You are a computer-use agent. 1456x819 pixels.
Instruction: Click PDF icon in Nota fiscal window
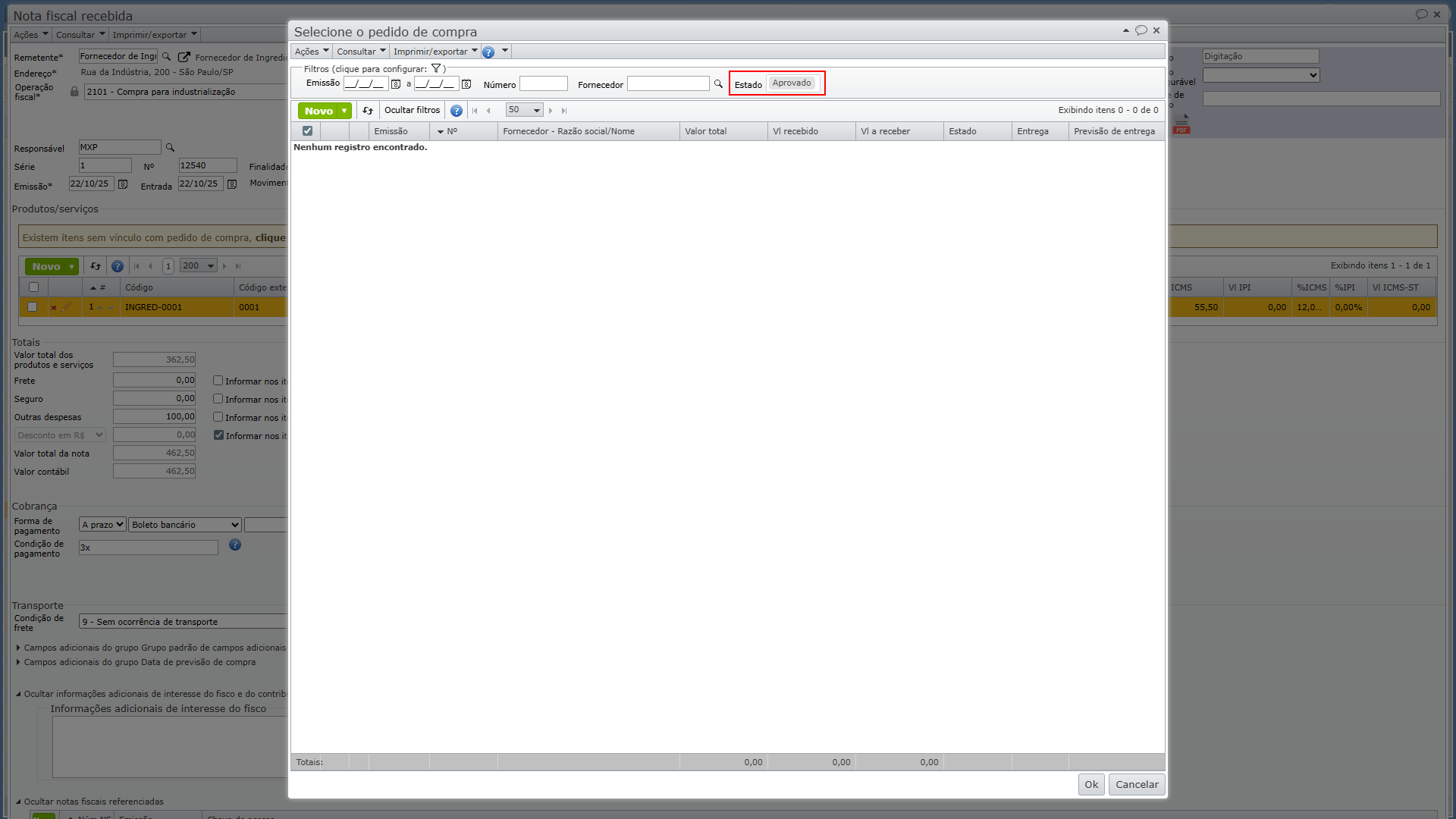(x=1181, y=124)
